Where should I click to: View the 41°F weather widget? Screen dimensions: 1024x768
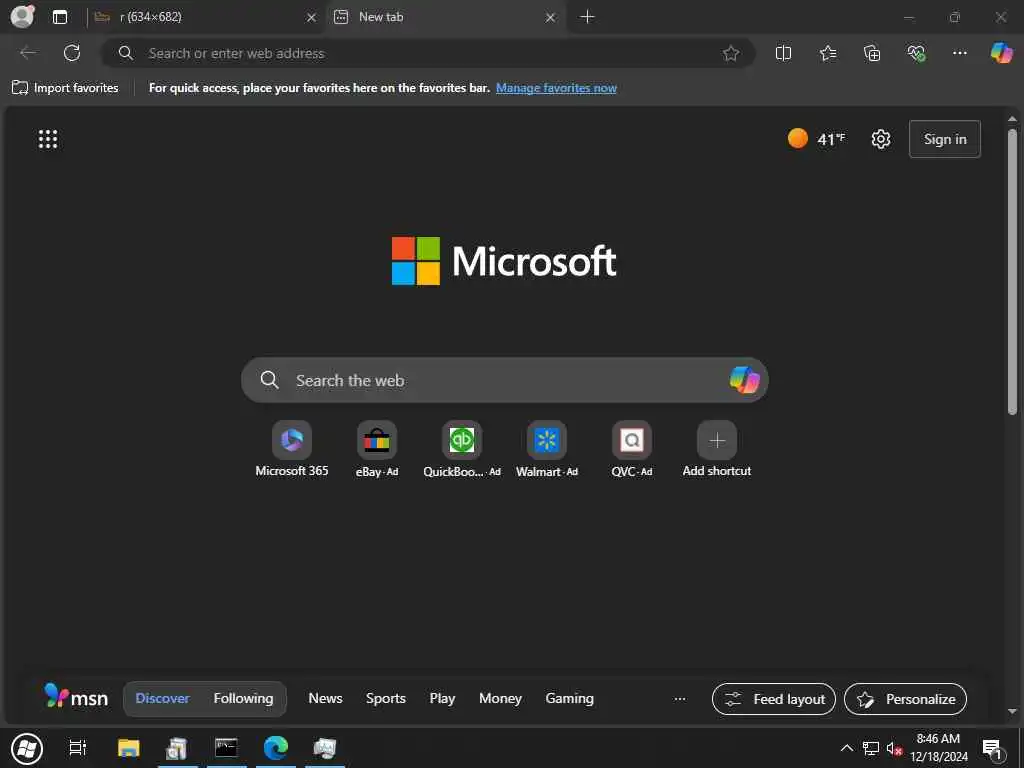816,138
